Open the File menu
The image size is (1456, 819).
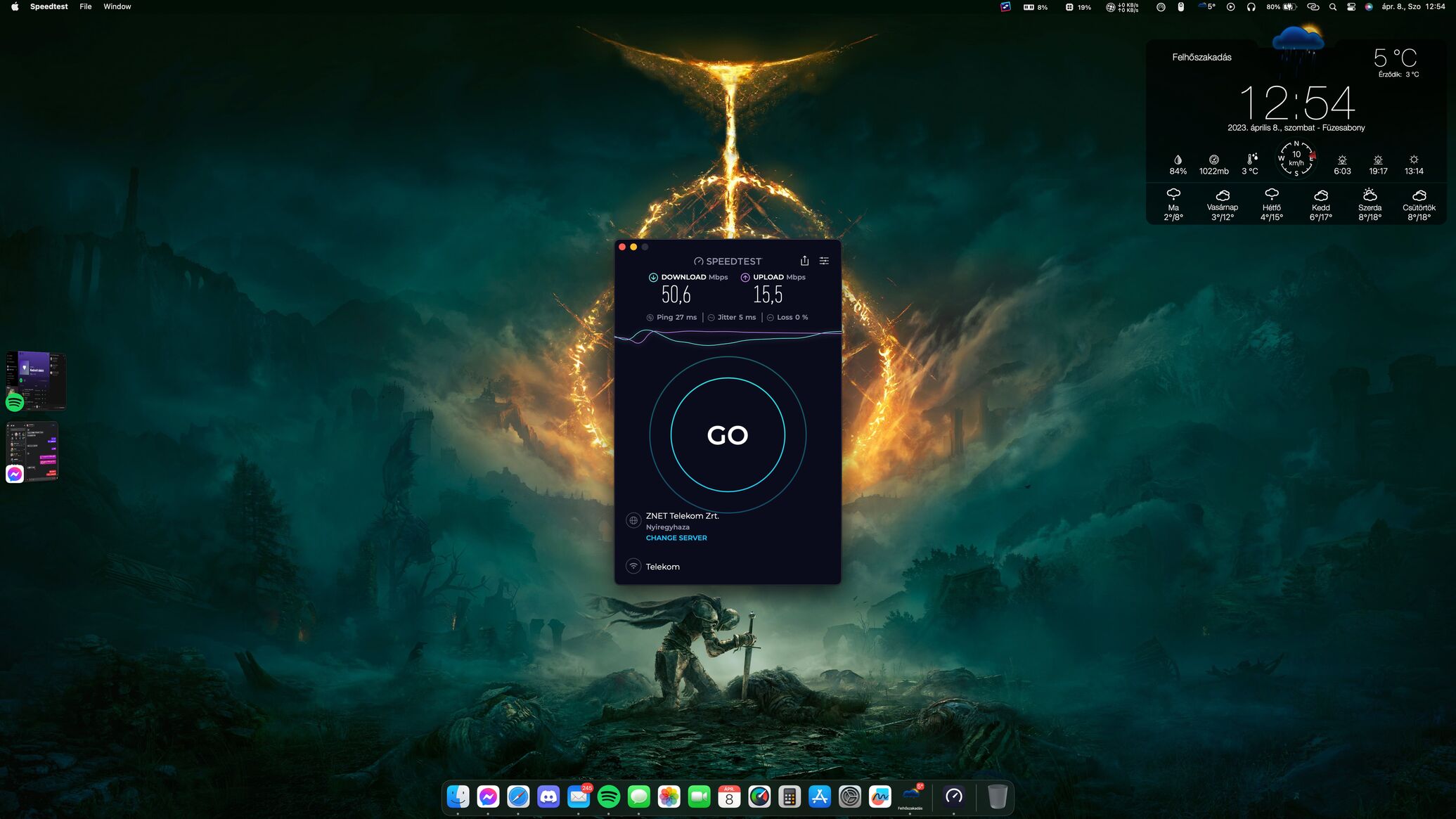pyautogui.click(x=86, y=6)
